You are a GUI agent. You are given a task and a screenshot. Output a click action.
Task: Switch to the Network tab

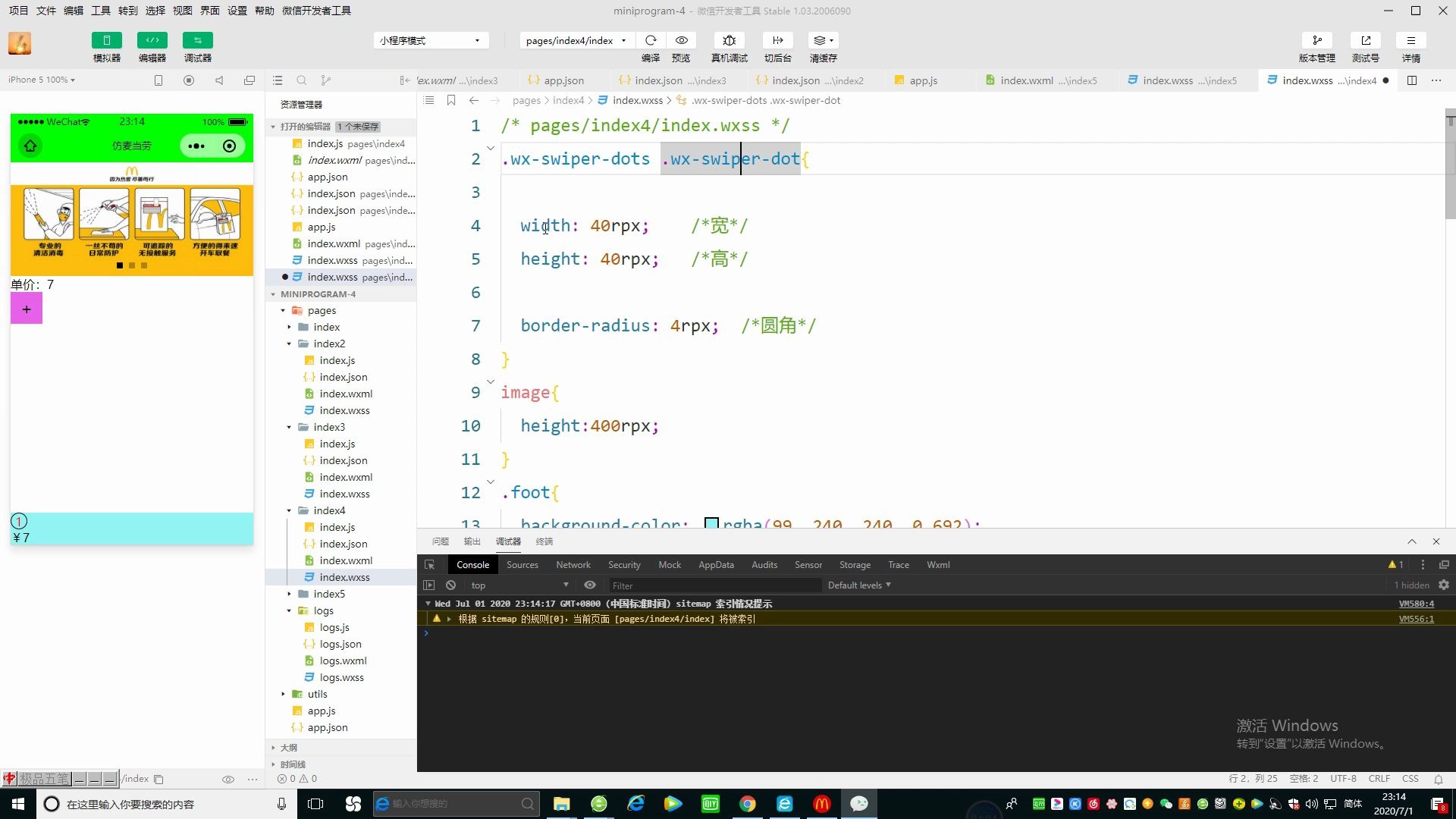[573, 565]
